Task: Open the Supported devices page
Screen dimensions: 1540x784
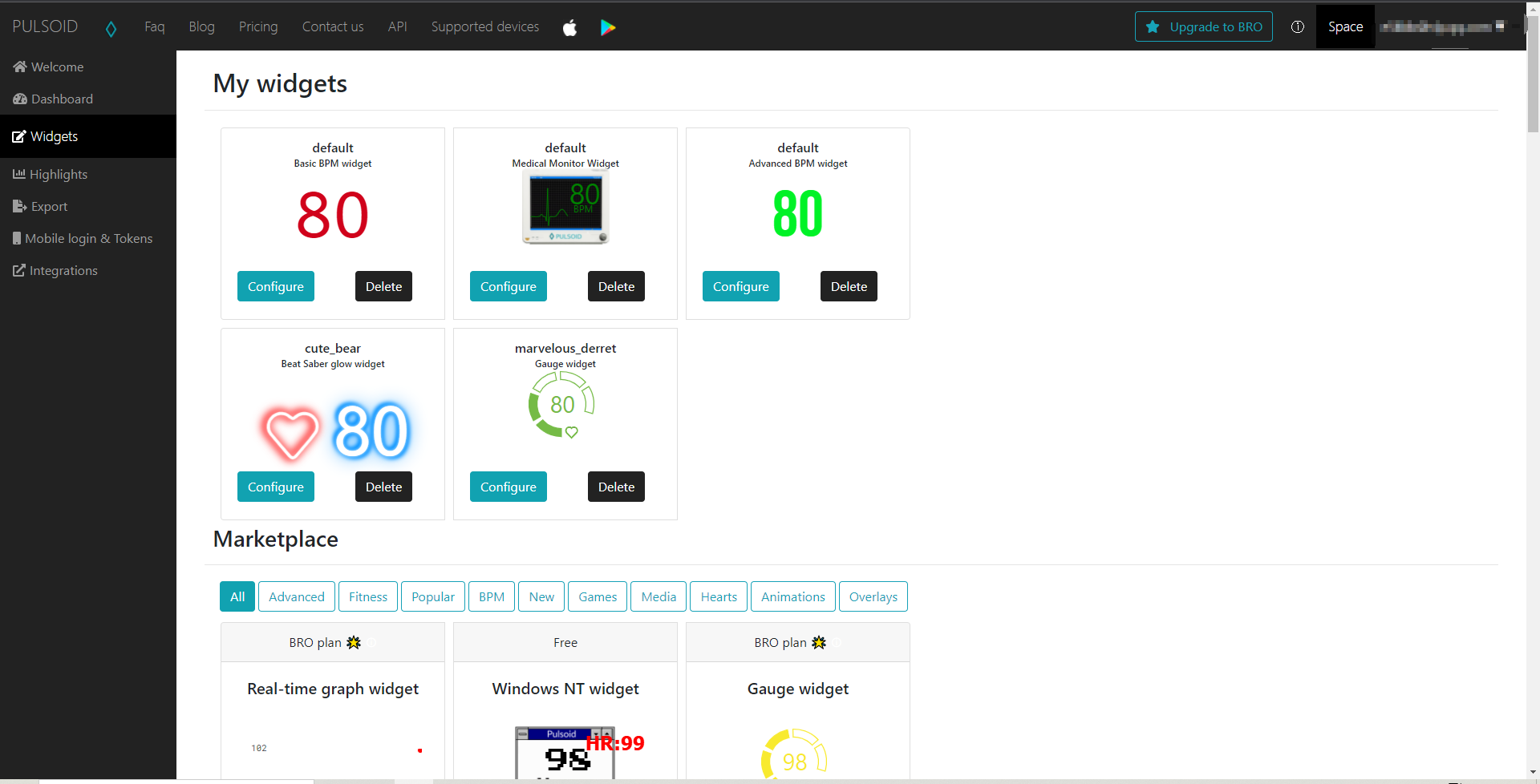Action: [485, 26]
